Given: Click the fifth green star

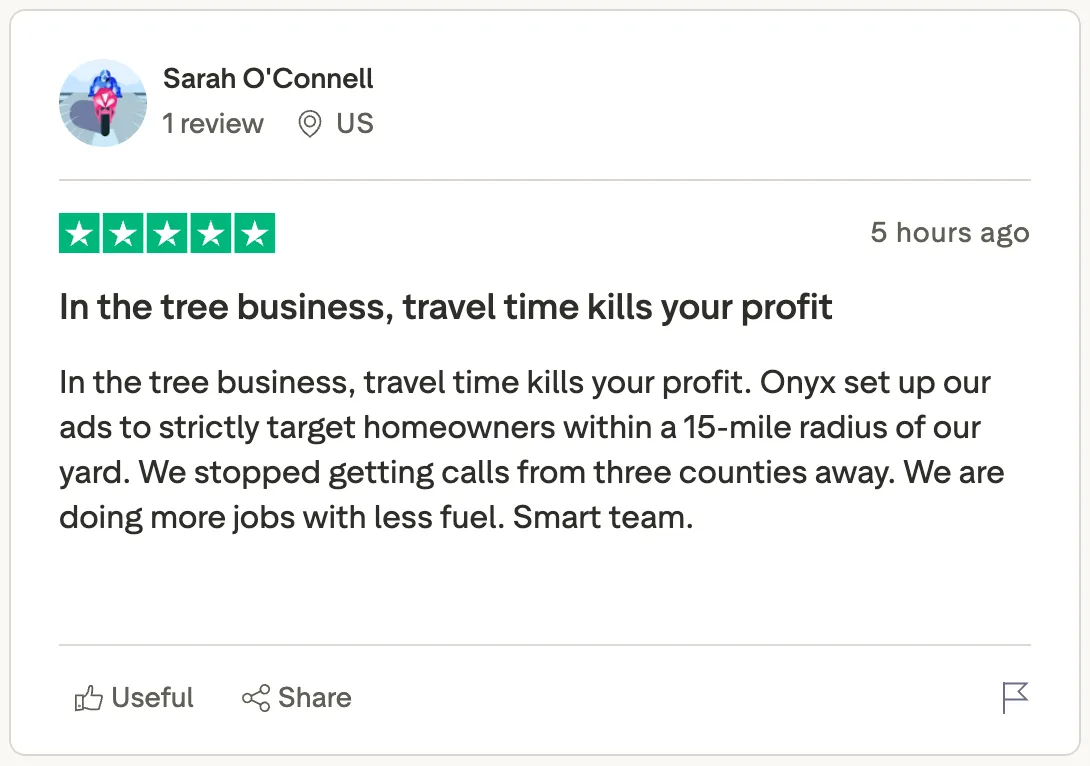Looking at the screenshot, I should pos(255,234).
